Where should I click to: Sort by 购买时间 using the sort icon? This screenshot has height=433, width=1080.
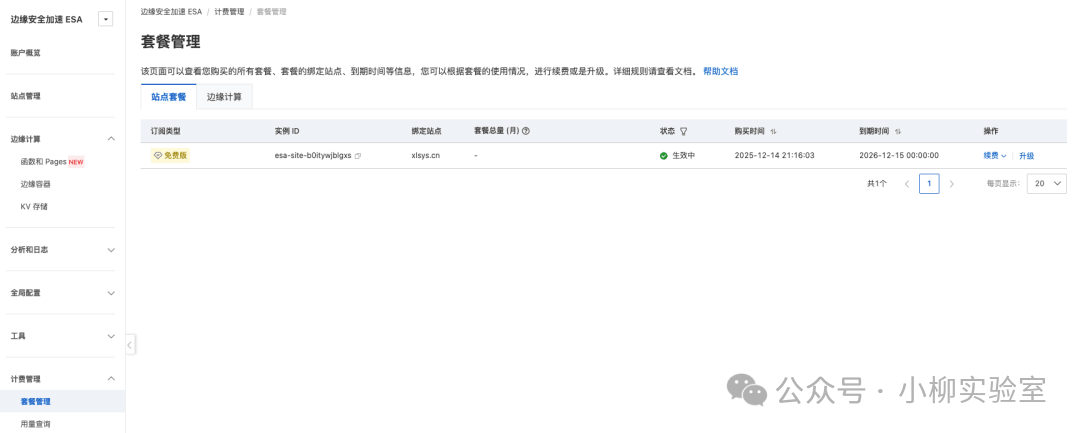click(773, 131)
